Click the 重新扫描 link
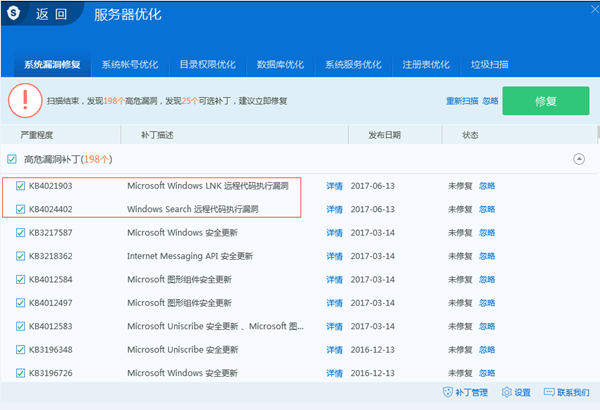The height and width of the screenshot is (410, 600). (462, 101)
